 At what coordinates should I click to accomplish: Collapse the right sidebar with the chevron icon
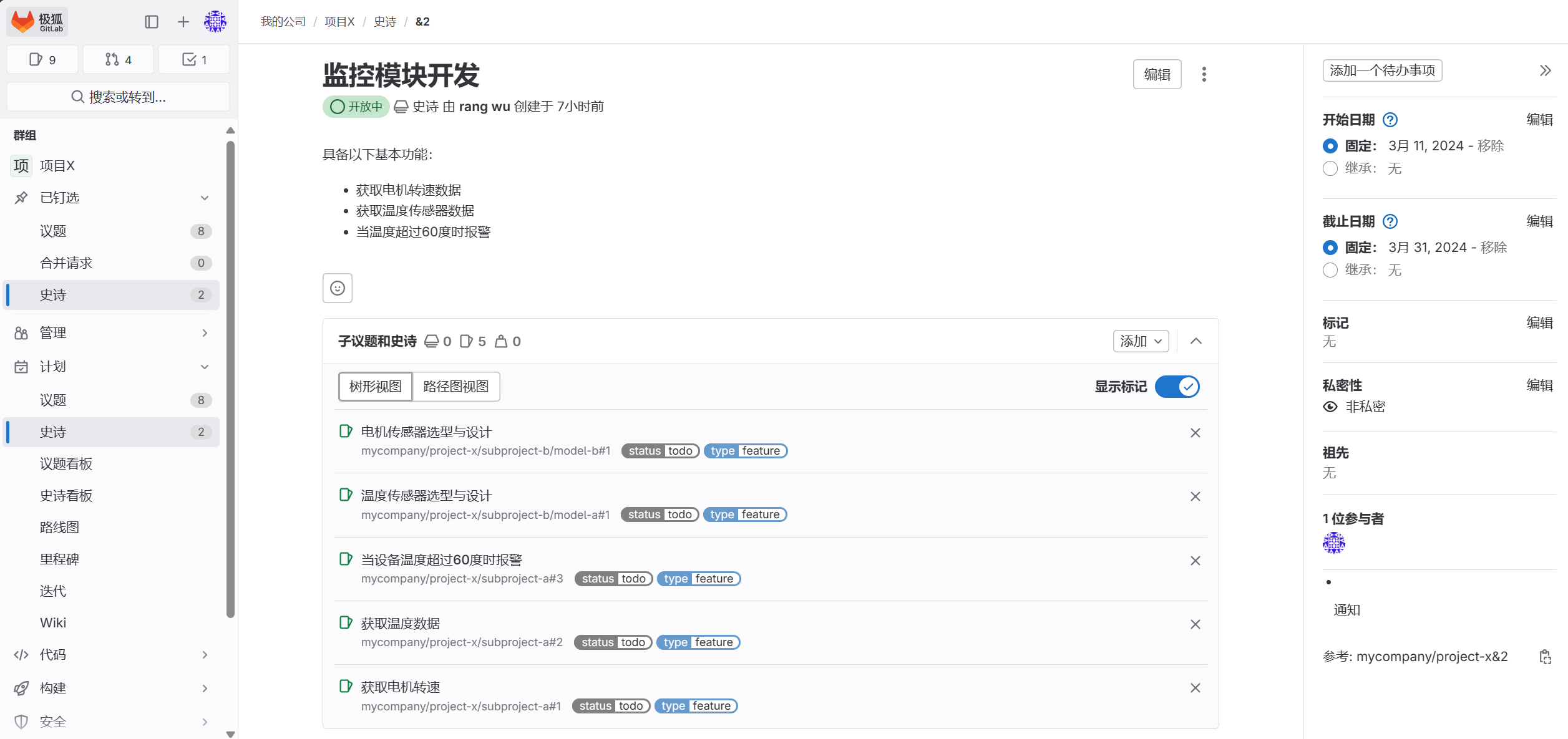click(1544, 70)
